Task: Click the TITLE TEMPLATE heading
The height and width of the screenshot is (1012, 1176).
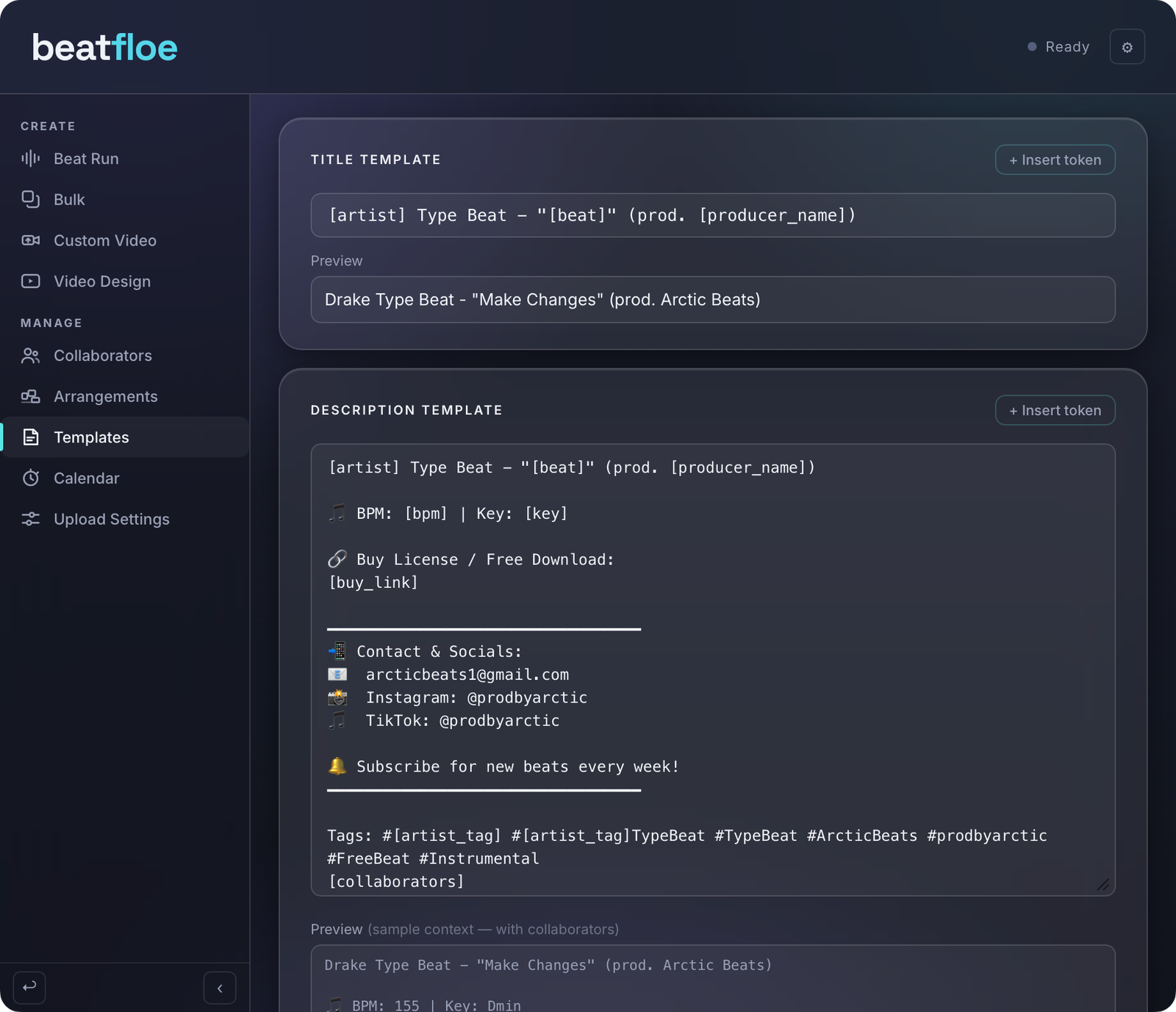Action: (x=376, y=160)
